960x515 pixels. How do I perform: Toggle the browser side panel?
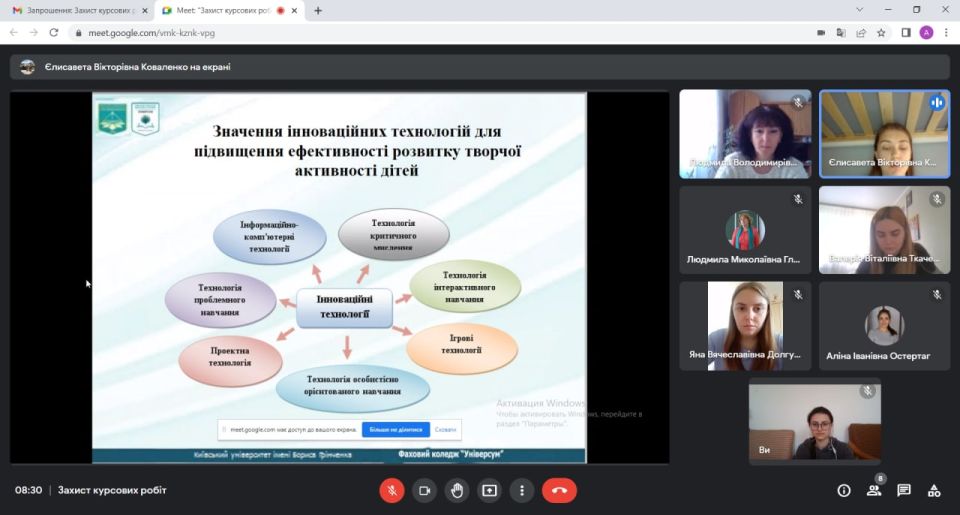906,33
